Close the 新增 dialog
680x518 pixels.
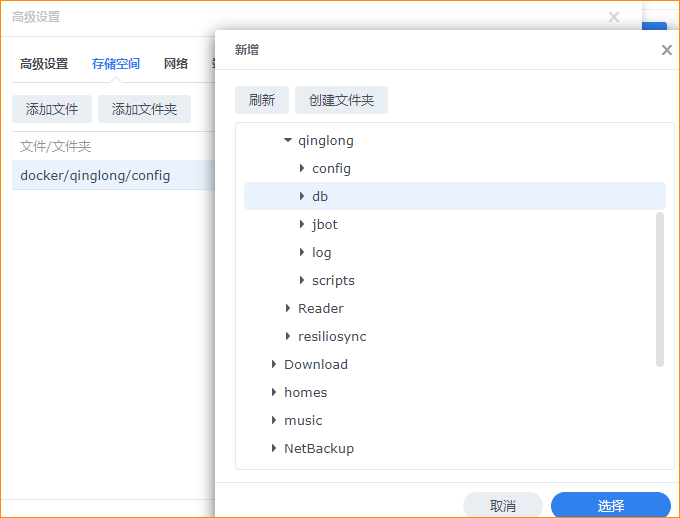click(x=667, y=50)
